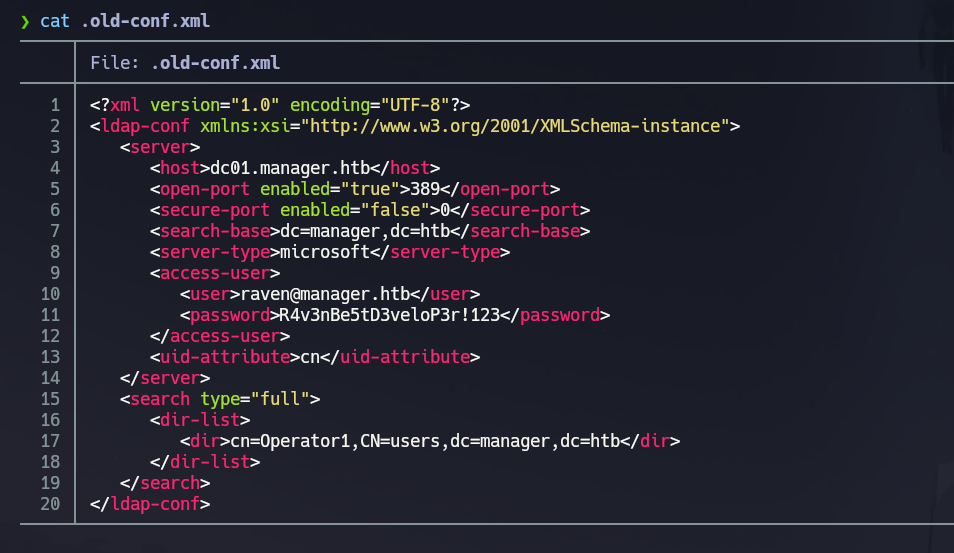Click the opening 'search-base' tag name

pyautogui.click(x=215, y=231)
